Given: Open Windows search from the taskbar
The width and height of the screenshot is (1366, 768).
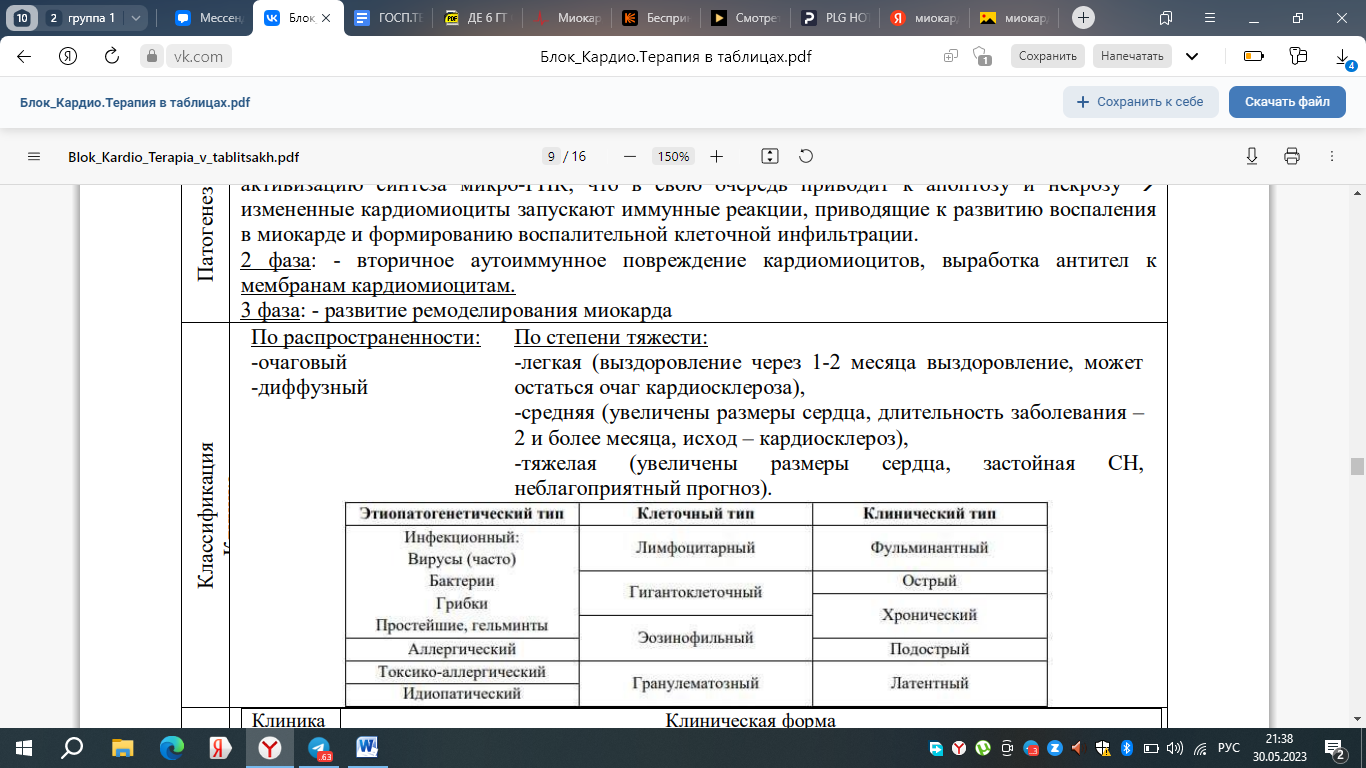Looking at the screenshot, I should (73, 747).
